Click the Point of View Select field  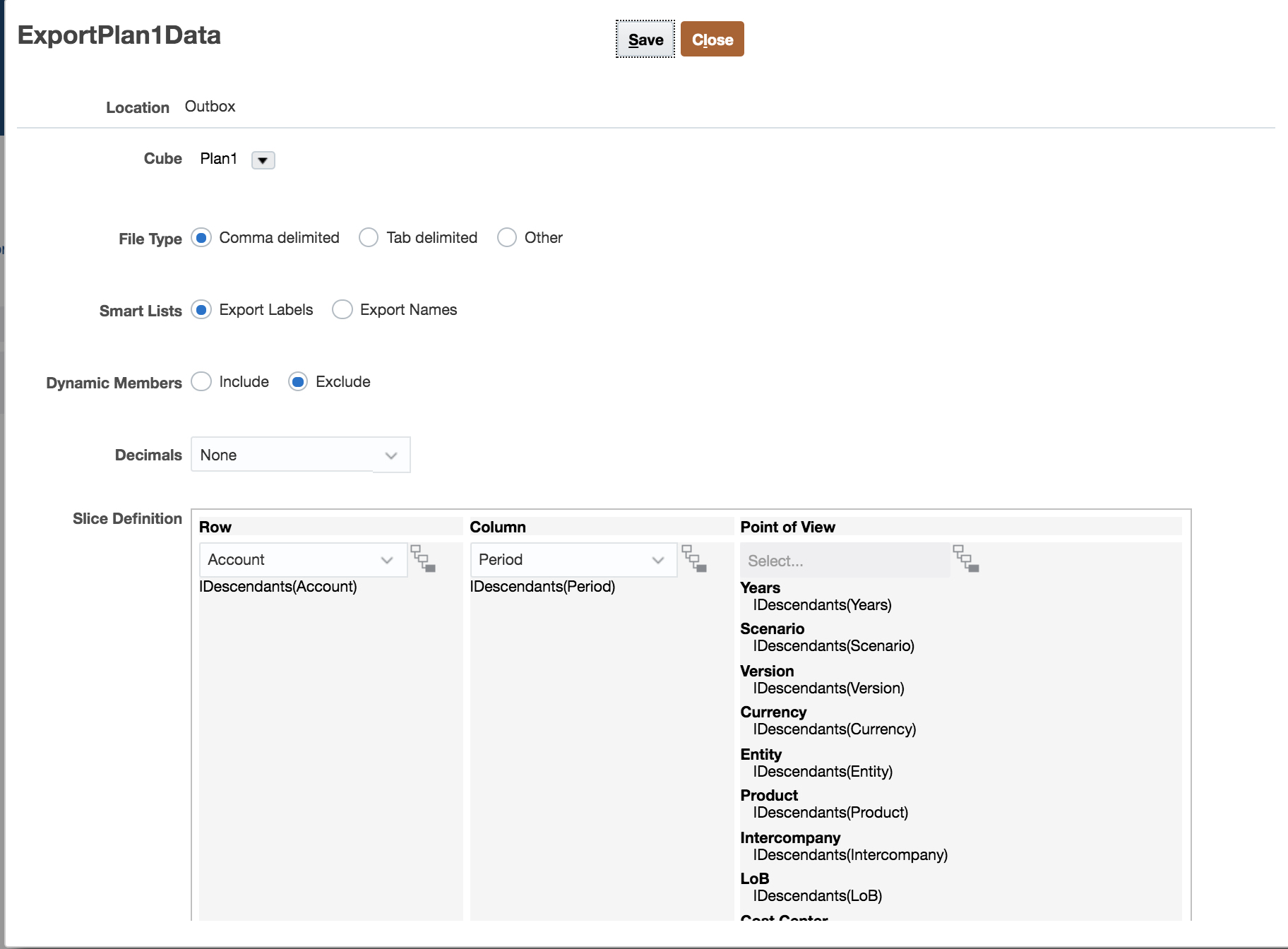pos(844,561)
